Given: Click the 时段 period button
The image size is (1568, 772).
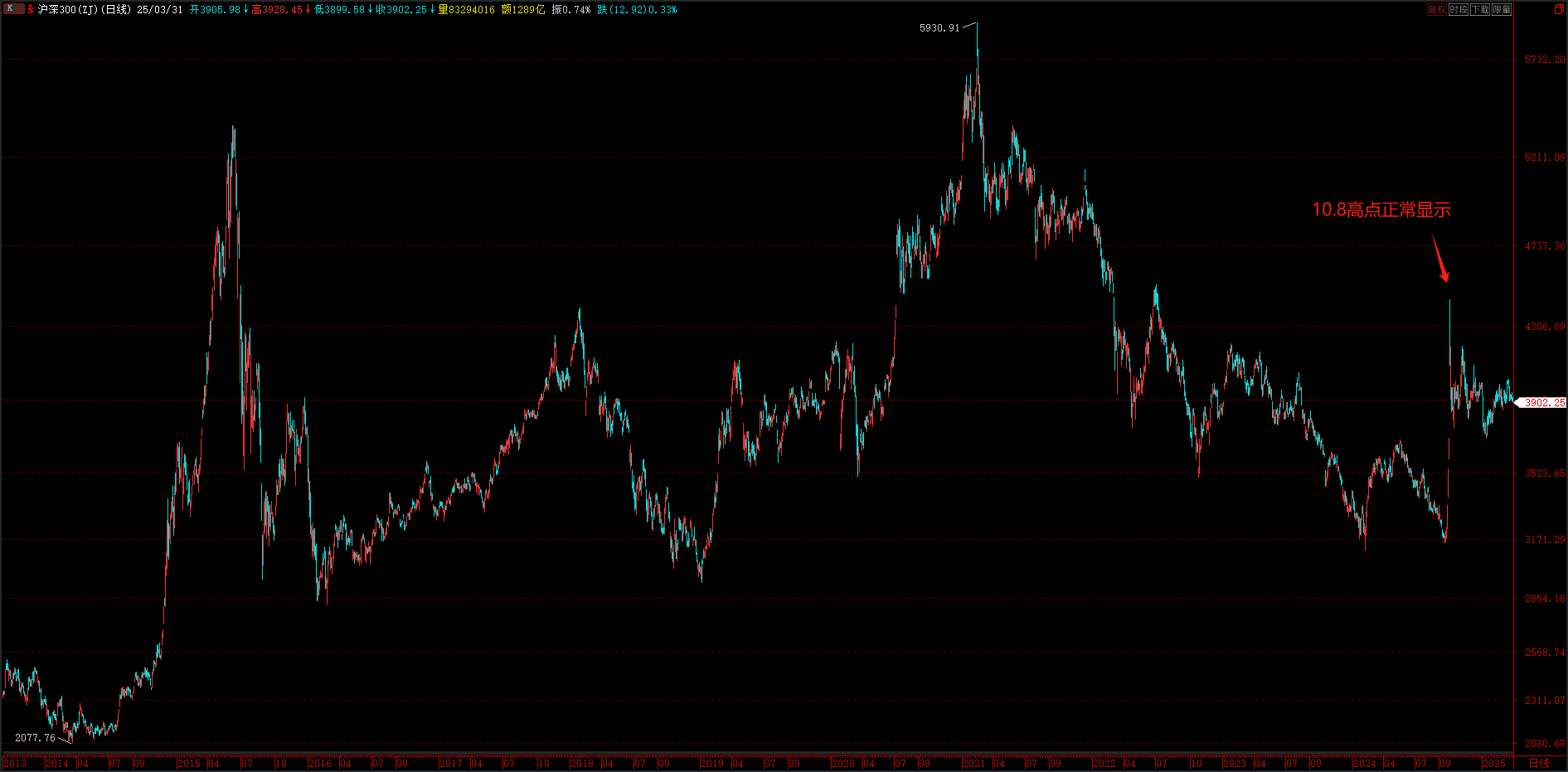Looking at the screenshot, I should pyautogui.click(x=1459, y=9).
